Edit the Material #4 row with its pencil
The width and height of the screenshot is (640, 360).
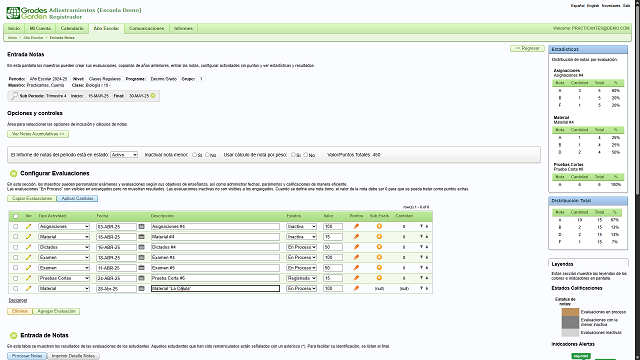point(28,237)
